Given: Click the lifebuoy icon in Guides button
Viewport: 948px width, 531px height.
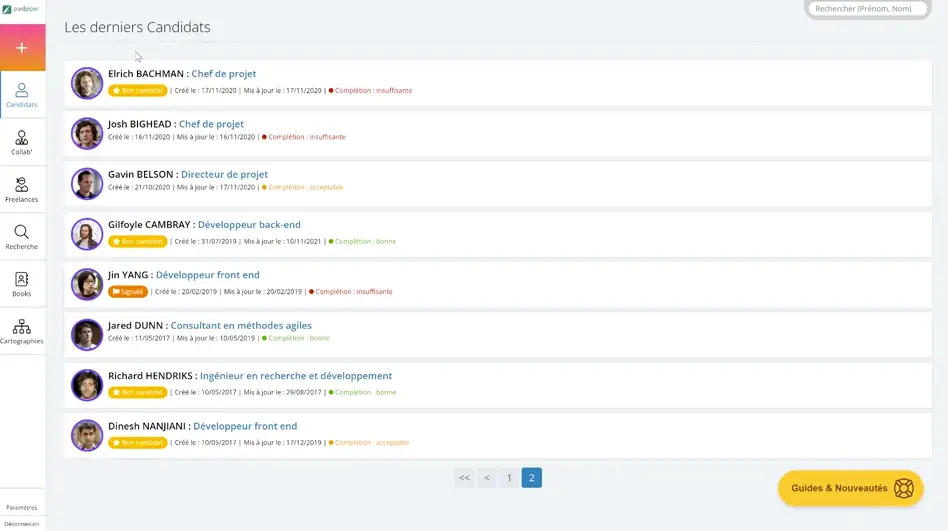Looking at the screenshot, I should [904, 488].
